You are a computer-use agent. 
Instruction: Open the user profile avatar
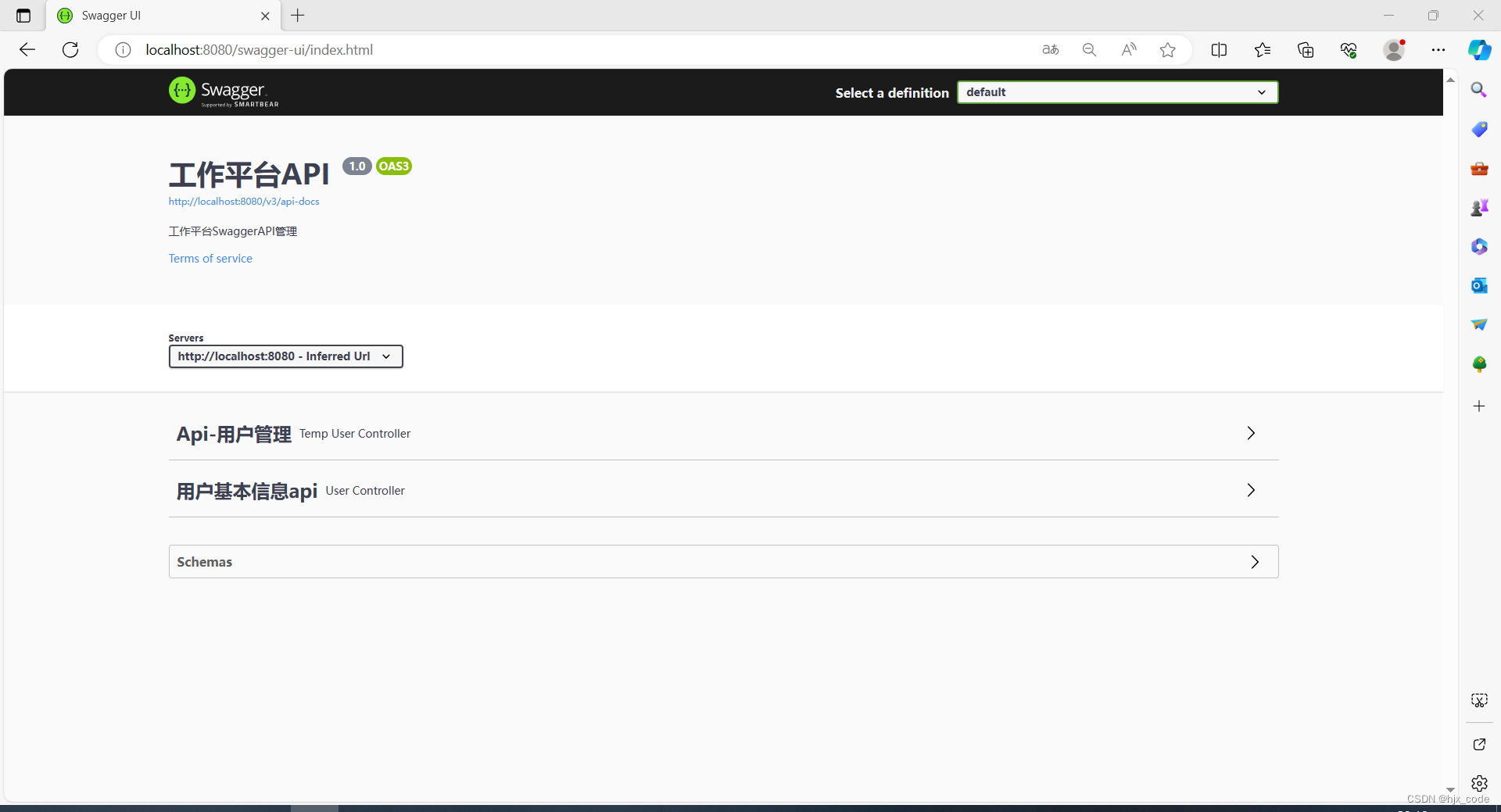click(1394, 50)
